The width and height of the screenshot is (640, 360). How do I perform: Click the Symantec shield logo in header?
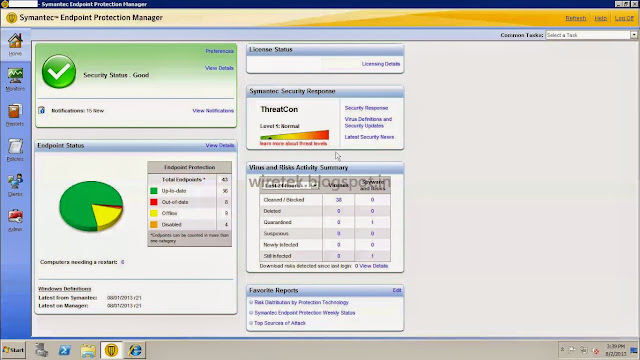pos(11,18)
